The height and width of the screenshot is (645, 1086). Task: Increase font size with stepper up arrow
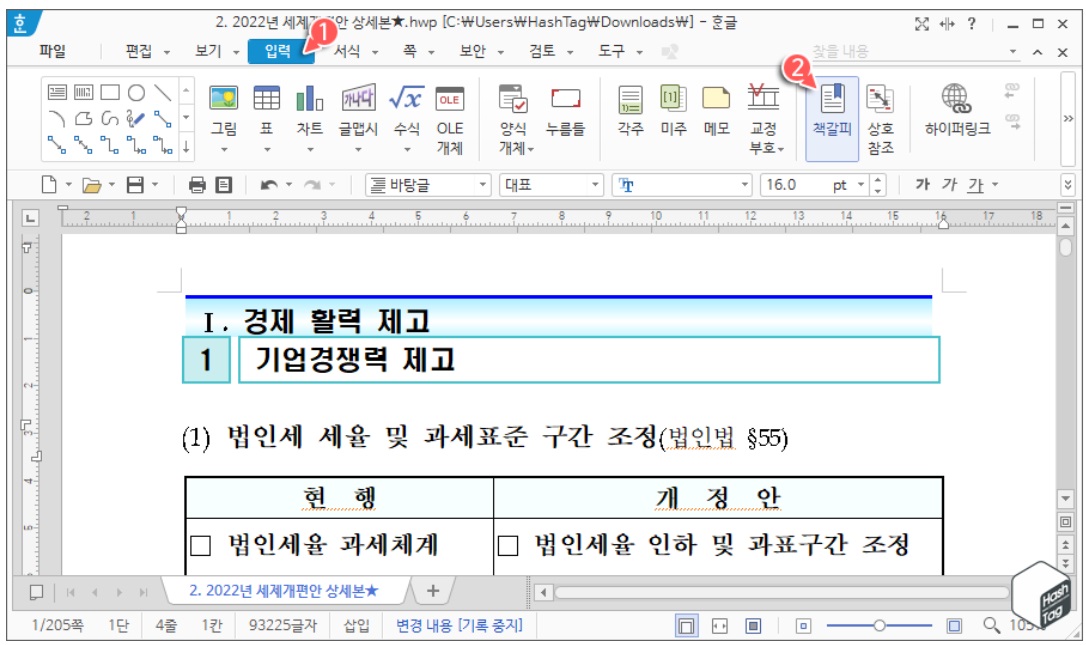[878, 179]
